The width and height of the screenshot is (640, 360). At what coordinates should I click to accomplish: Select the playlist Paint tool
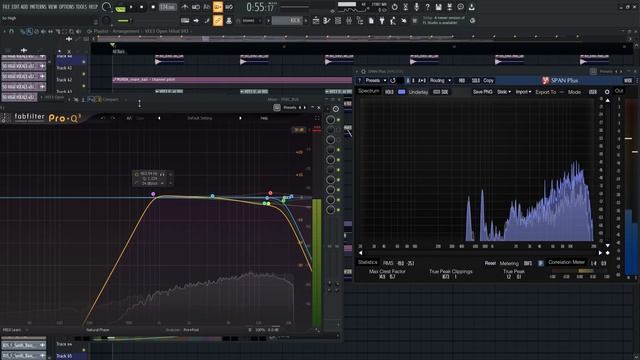click(x=30, y=31)
